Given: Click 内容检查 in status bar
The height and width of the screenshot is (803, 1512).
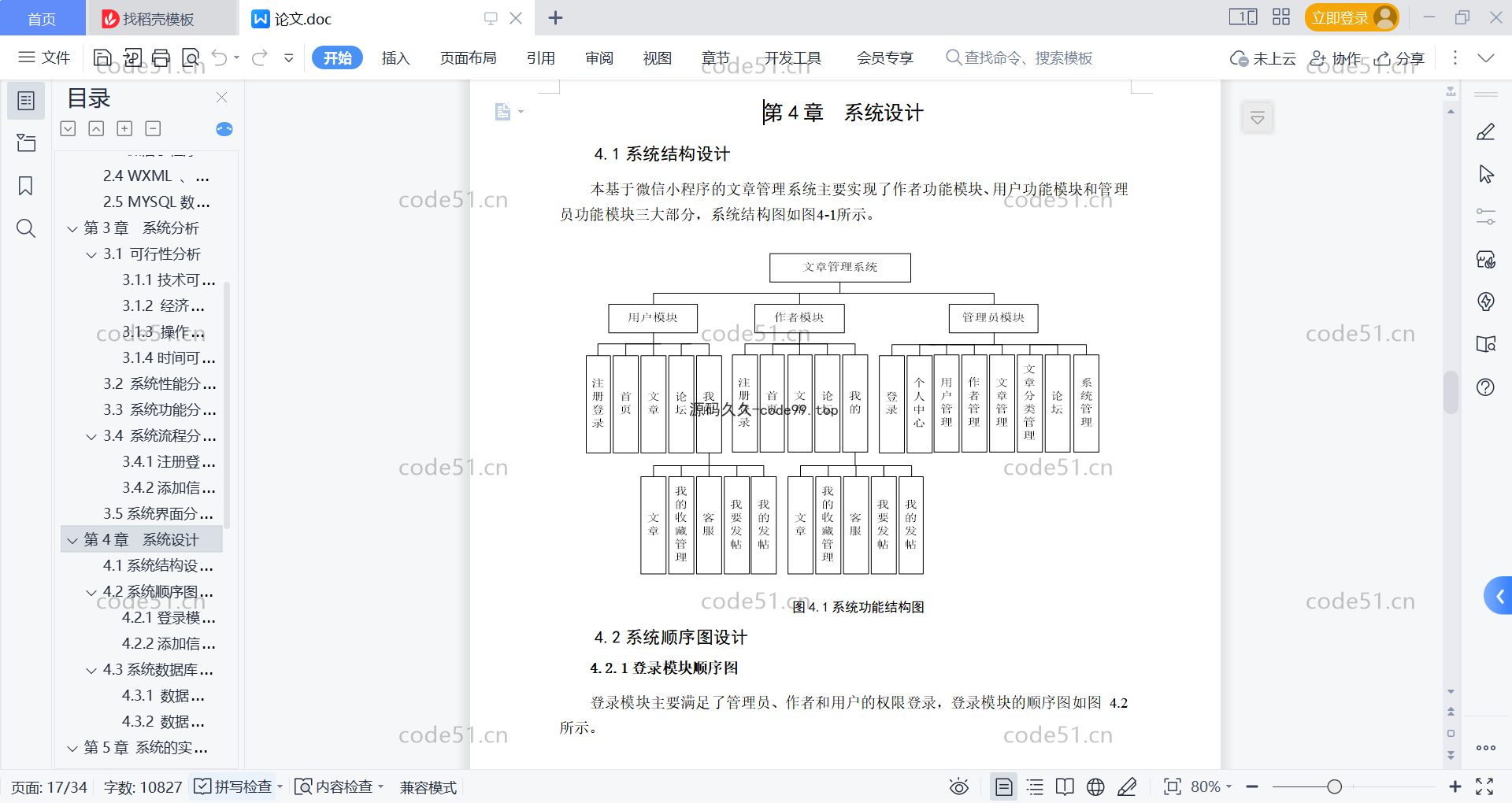Looking at the screenshot, I should coord(339,786).
